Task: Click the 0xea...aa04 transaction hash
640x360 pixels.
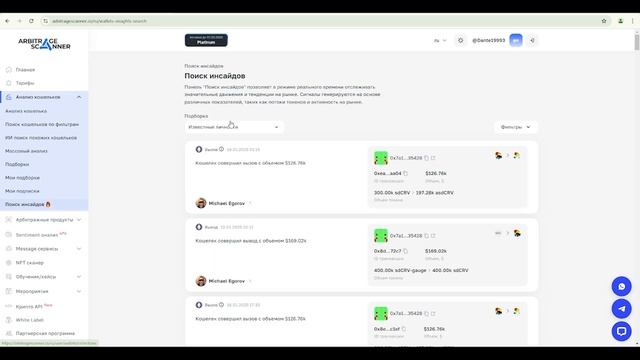Action: (x=387, y=173)
